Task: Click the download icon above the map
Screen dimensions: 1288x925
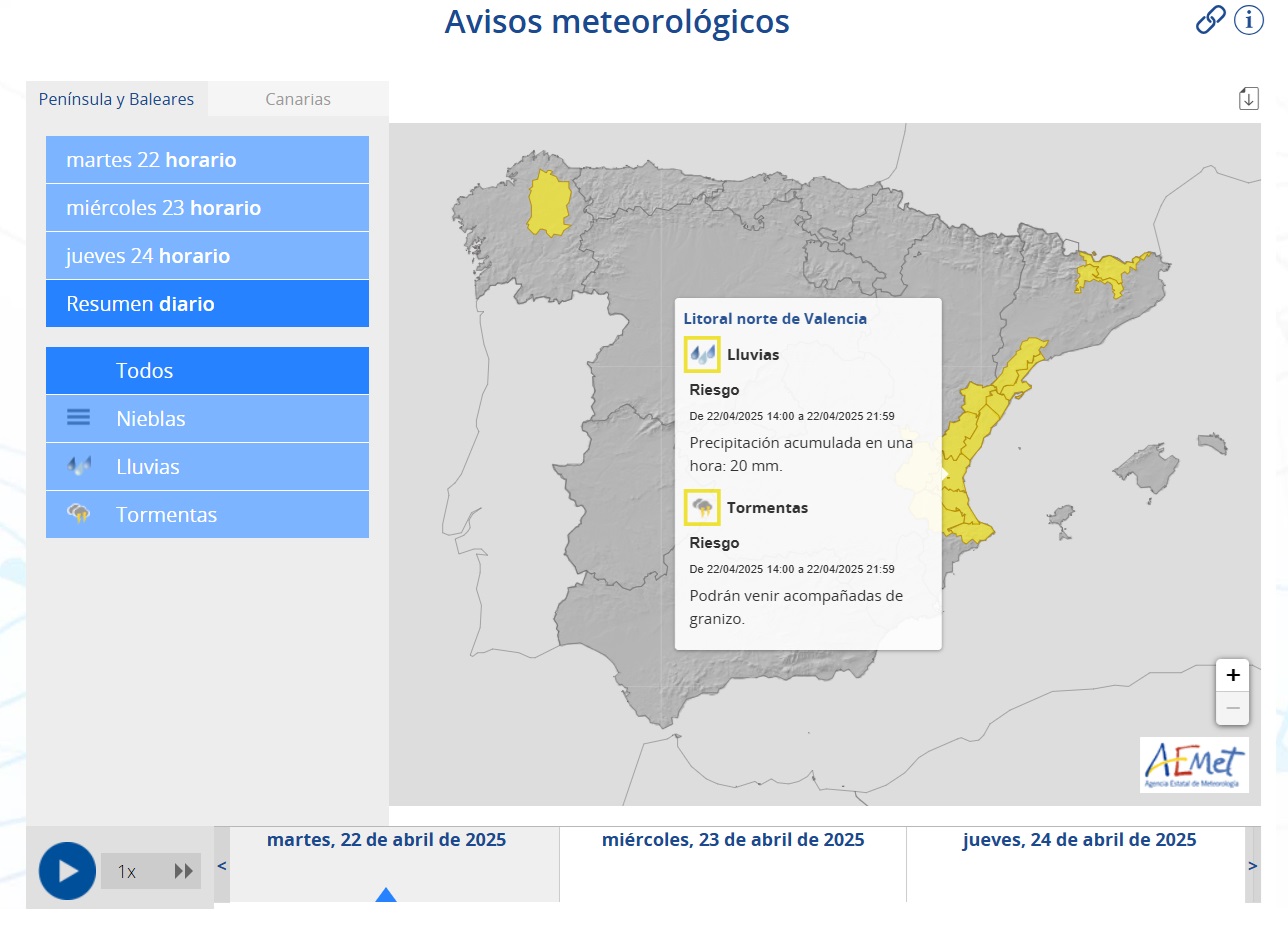Action: point(1248,98)
